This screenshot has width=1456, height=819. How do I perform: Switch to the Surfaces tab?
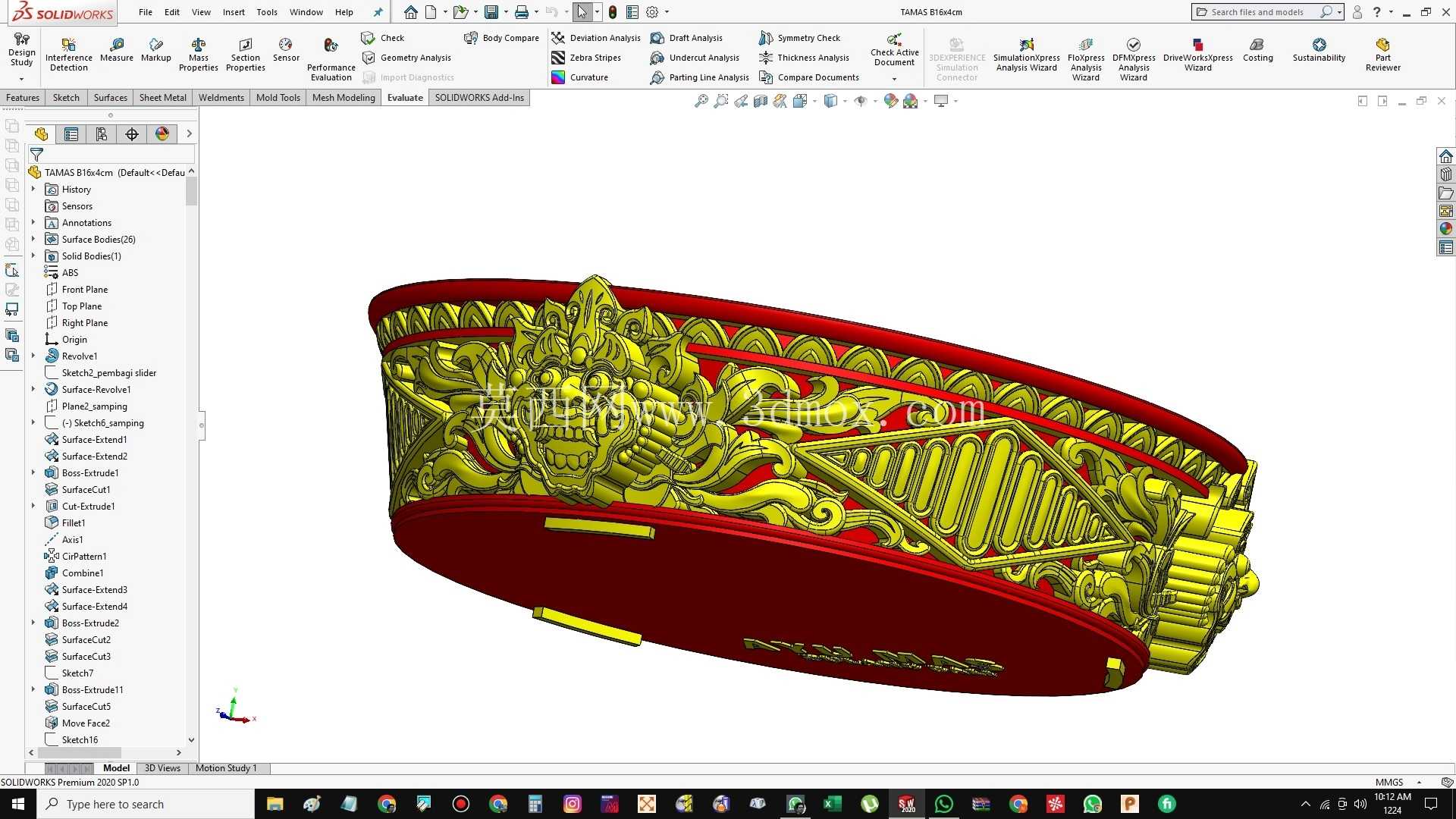click(110, 98)
